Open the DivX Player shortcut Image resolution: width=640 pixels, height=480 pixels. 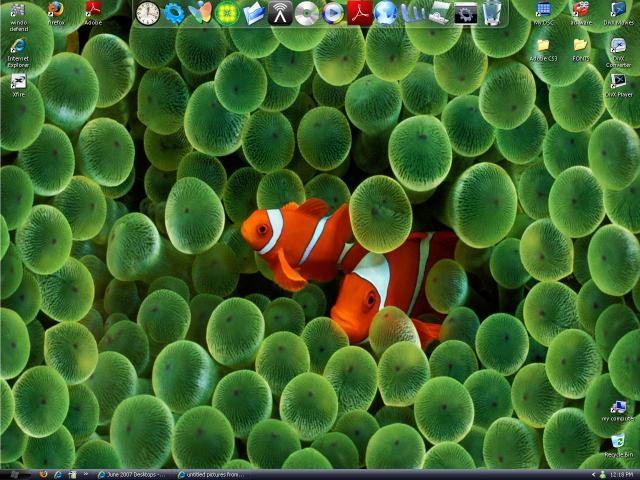click(618, 85)
